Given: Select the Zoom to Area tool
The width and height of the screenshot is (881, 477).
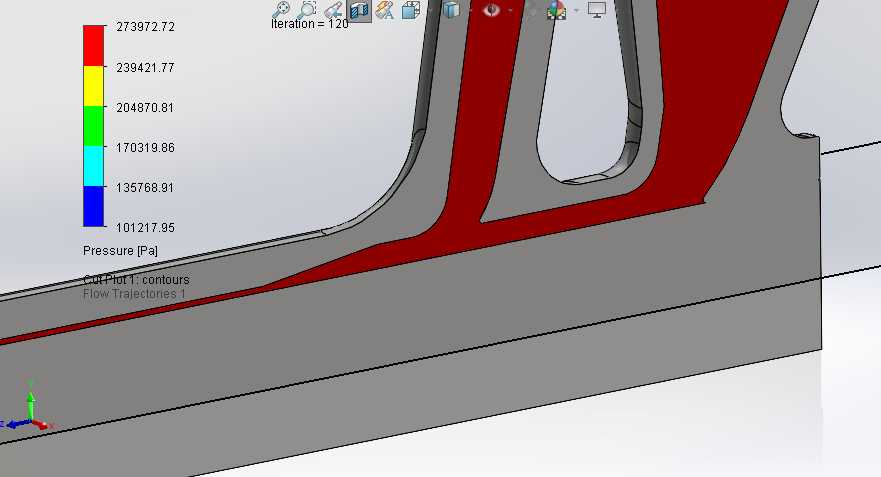Looking at the screenshot, I should click(307, 10).
